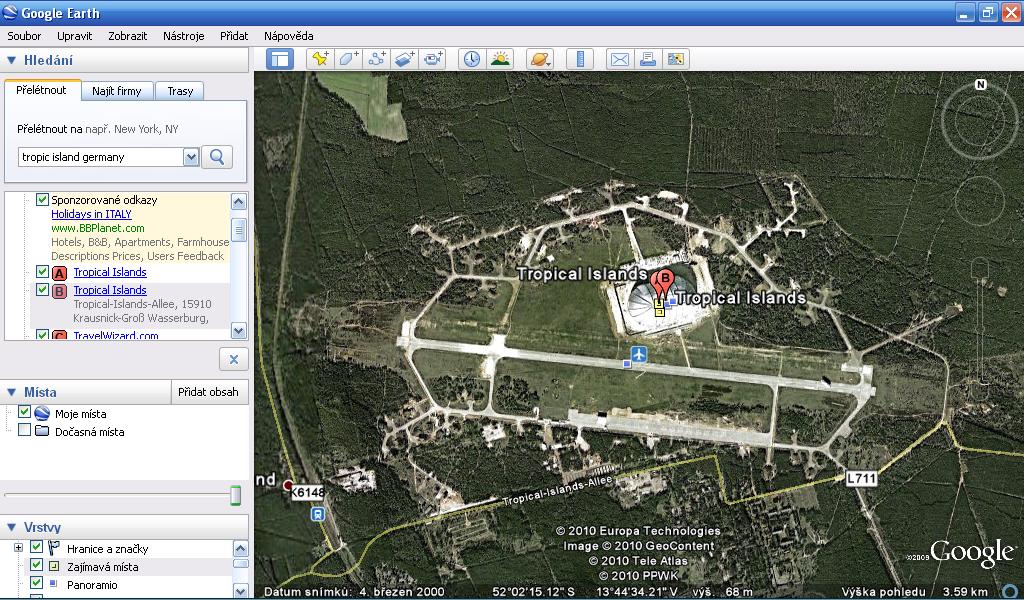Click the red A marker in results

[x=59, y=273]
